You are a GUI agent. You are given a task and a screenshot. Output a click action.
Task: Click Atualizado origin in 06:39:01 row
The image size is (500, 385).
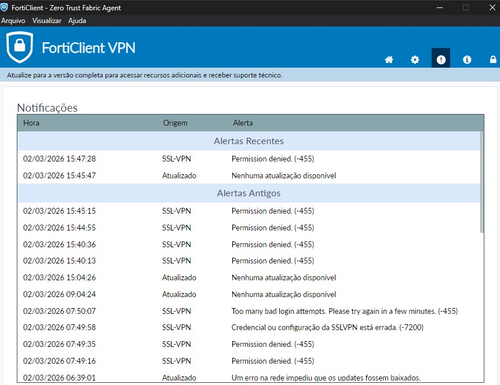(179, 378)
